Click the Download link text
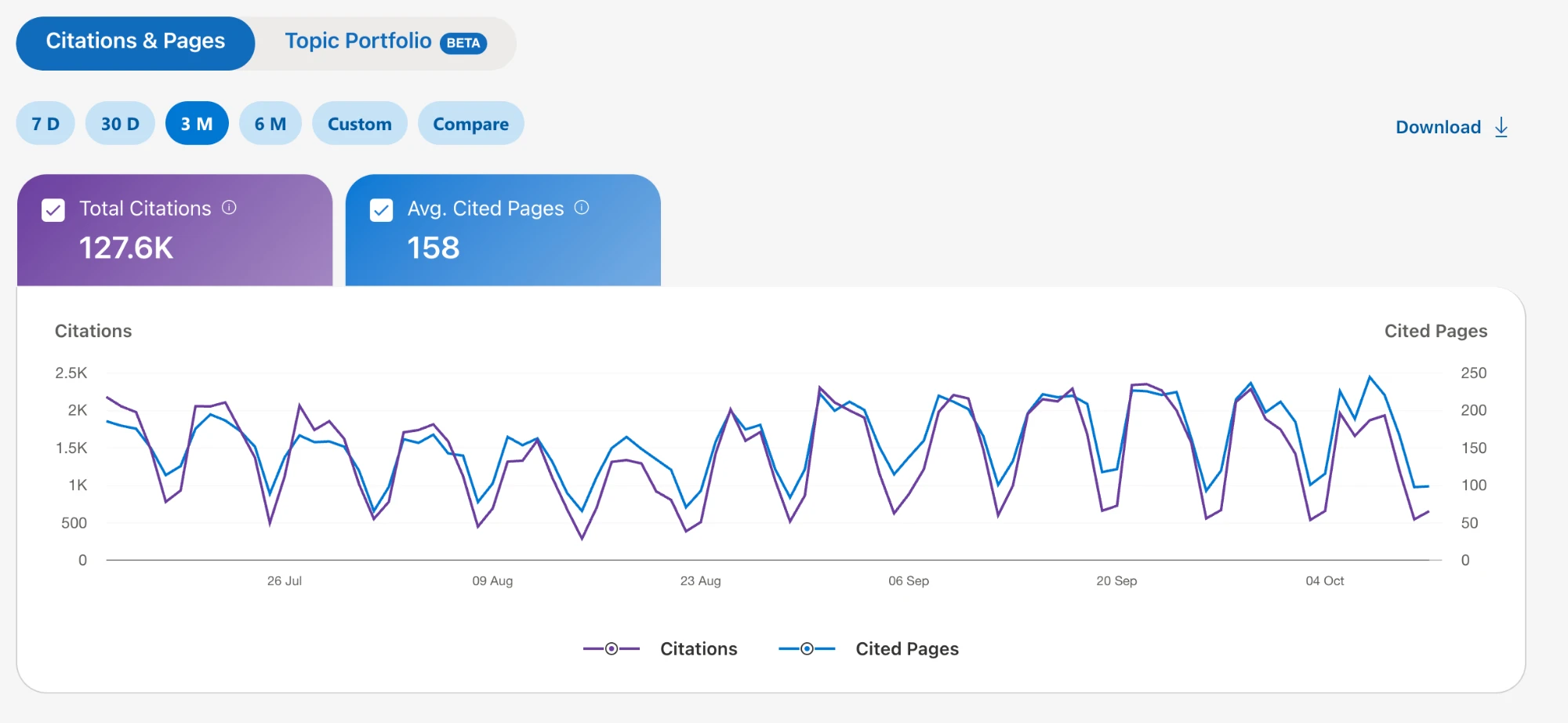1568x723 pixels. [1438, 127]
